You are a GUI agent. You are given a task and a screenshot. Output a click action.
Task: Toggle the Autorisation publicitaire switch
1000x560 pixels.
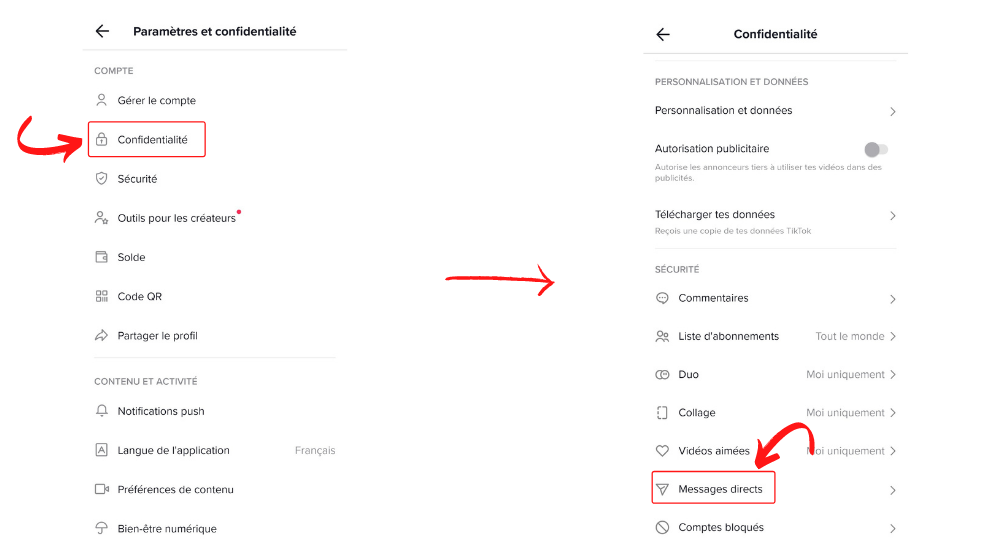[876, 149]
